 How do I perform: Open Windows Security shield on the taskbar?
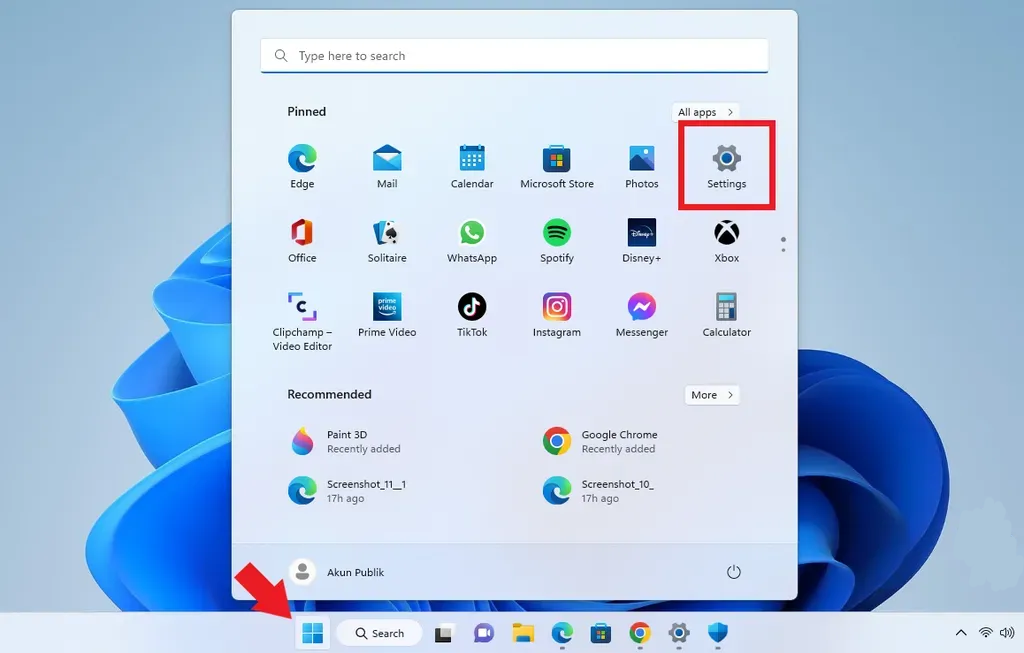point(718,633)
